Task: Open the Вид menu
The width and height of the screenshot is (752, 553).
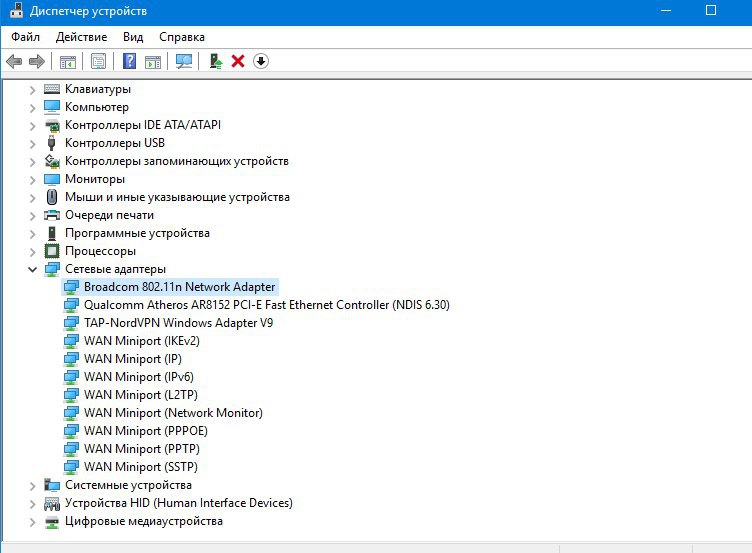Action: coord(133,37)
